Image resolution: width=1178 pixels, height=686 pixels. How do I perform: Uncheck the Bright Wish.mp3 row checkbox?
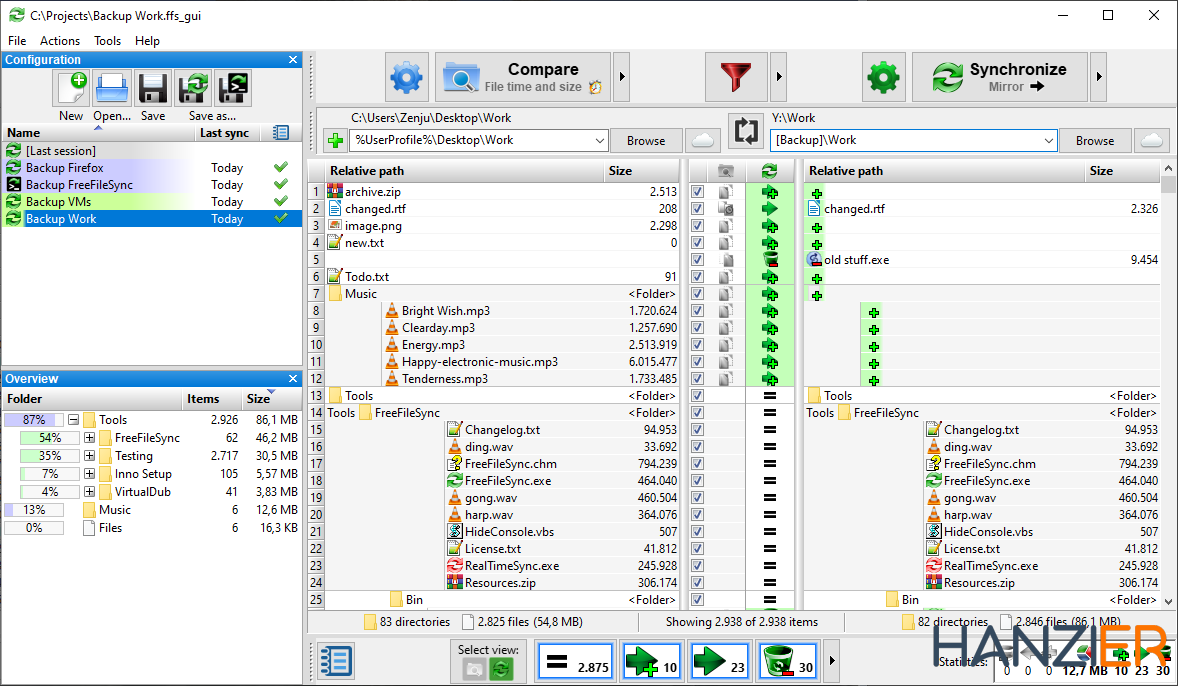(698, 311)
